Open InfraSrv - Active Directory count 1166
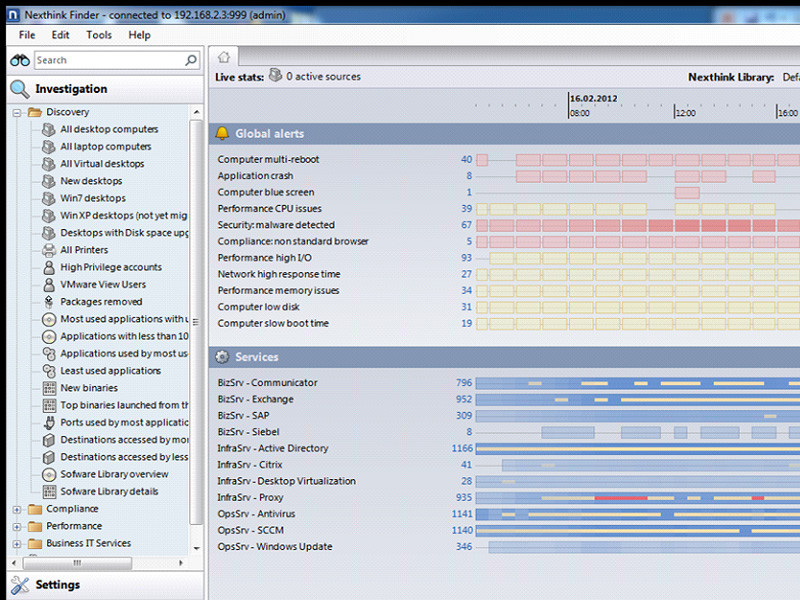Screen dimensions: 800x600 point(462,448)
